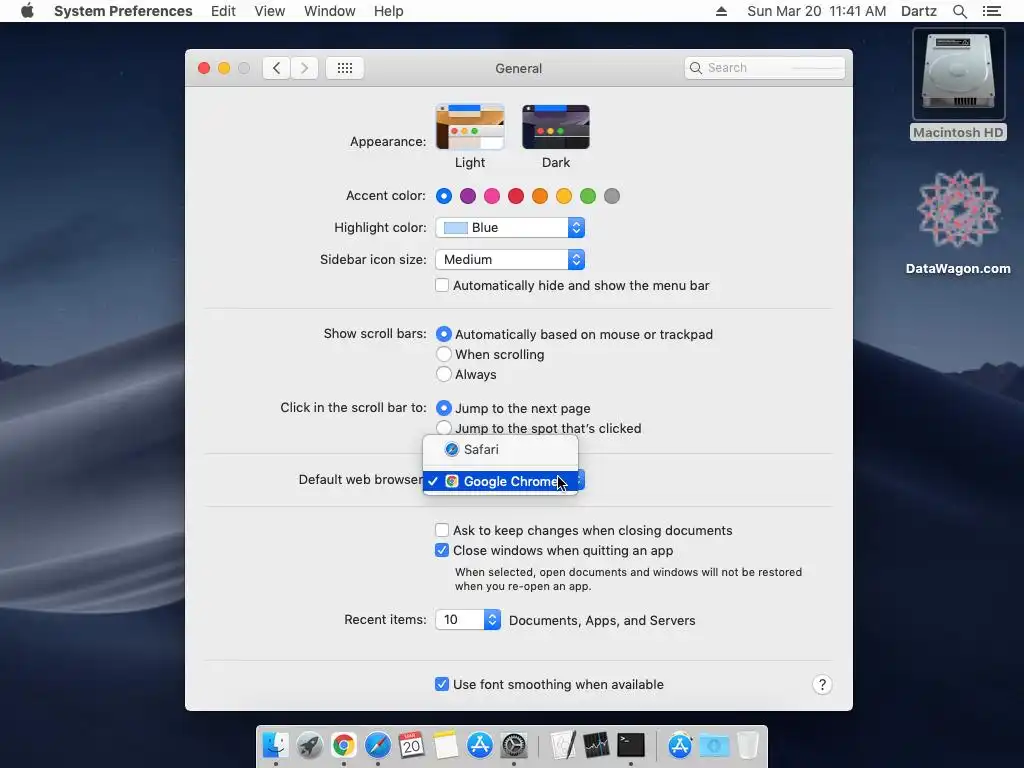This screenshot has height=768, width=1024.
Task: Open the Highlight color Blue dropdown
Action: [x=510, y=227]
